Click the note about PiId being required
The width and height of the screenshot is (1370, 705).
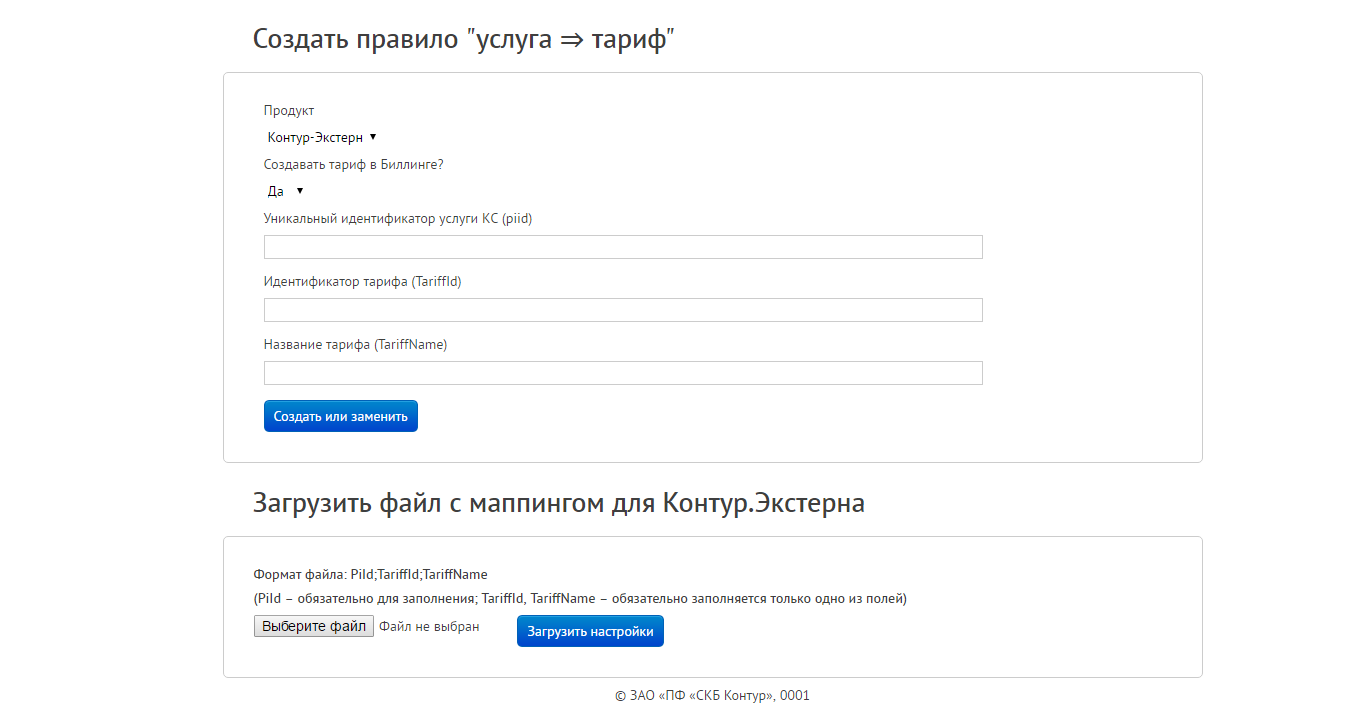[x=580, y=599]
